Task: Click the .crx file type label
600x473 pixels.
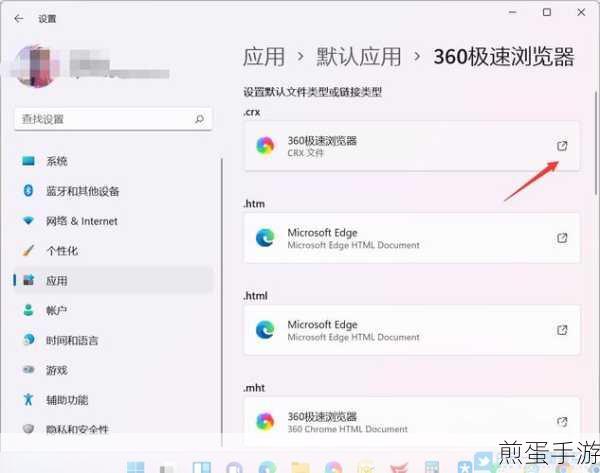Action: point(252,112)
